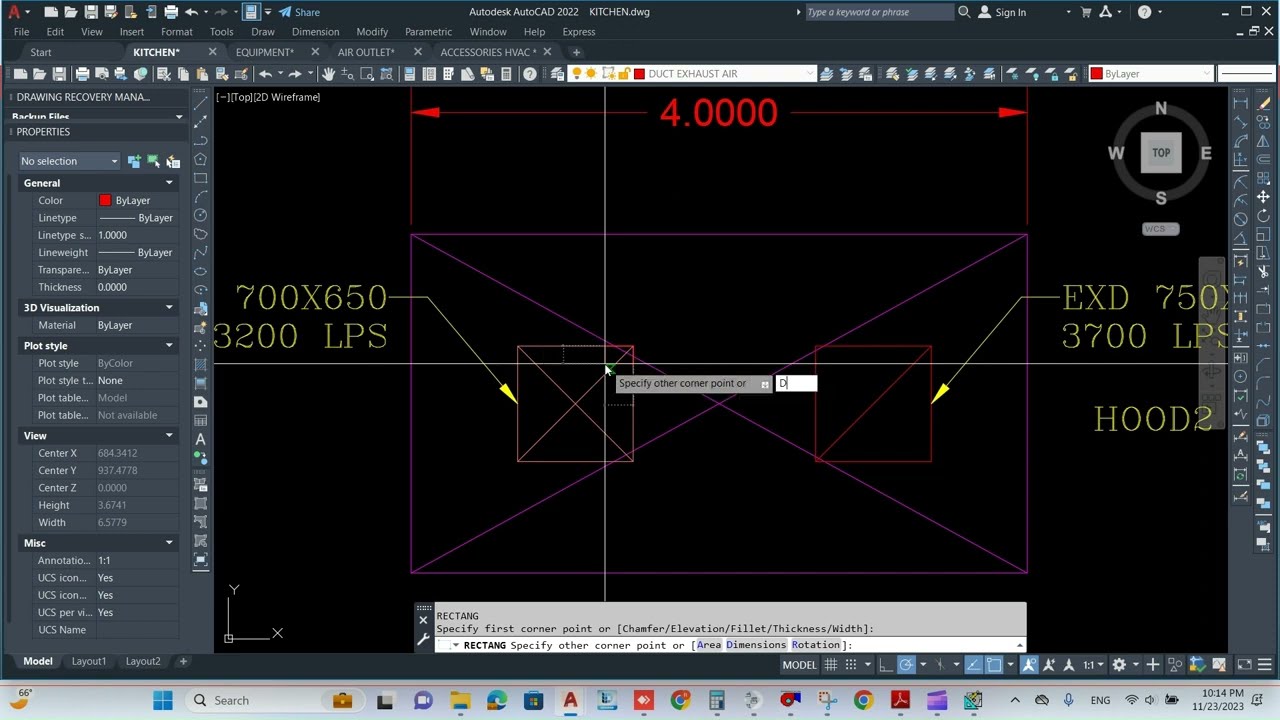Choose the Dimensions option in command line
The height and width of the screenshot is (720, 1280).
(756, 645)
